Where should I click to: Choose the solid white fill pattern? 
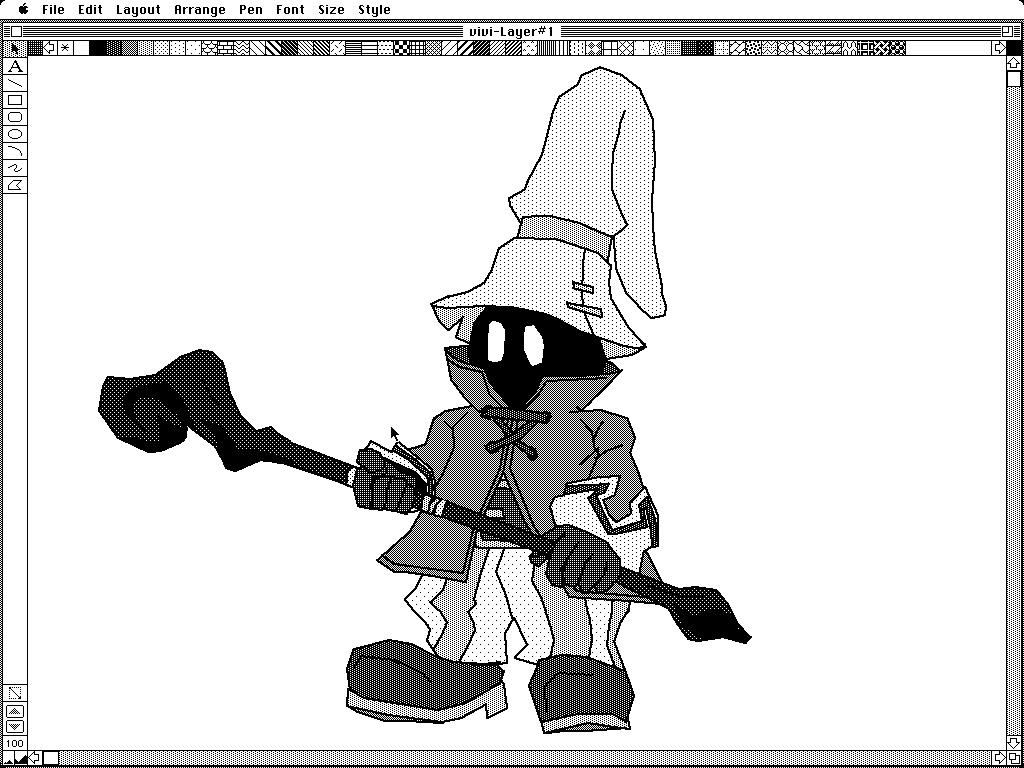(81, 48)
